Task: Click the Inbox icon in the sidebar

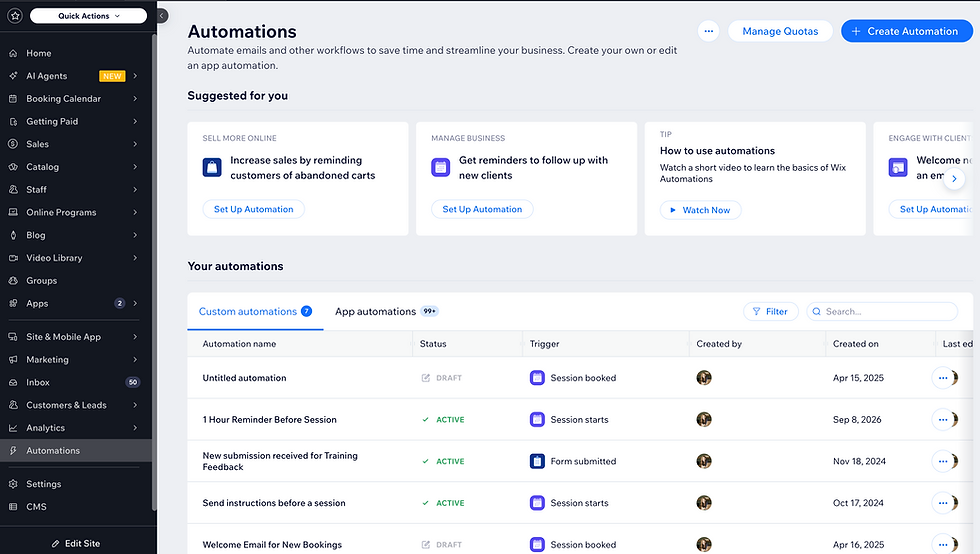Action: coord(13,382)
